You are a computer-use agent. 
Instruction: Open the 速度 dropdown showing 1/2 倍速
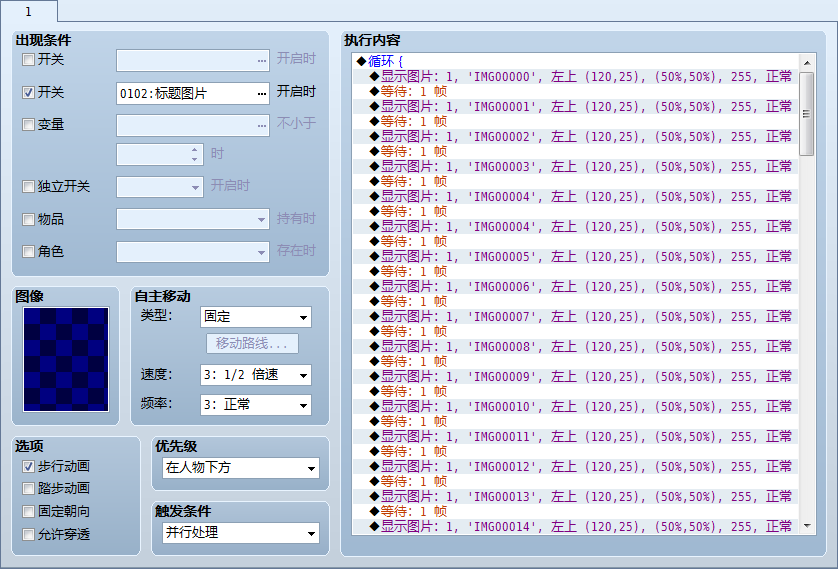pyautogui.click(x=255, y=375)
